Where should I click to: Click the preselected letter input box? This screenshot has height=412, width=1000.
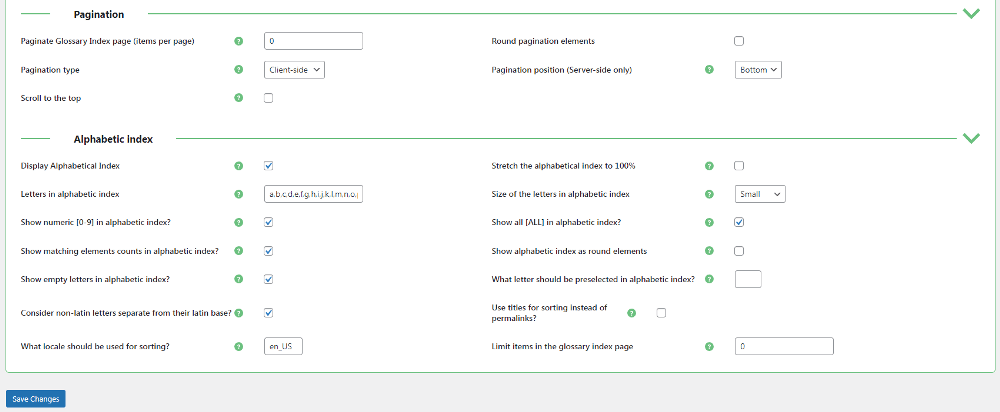point(748,279)
